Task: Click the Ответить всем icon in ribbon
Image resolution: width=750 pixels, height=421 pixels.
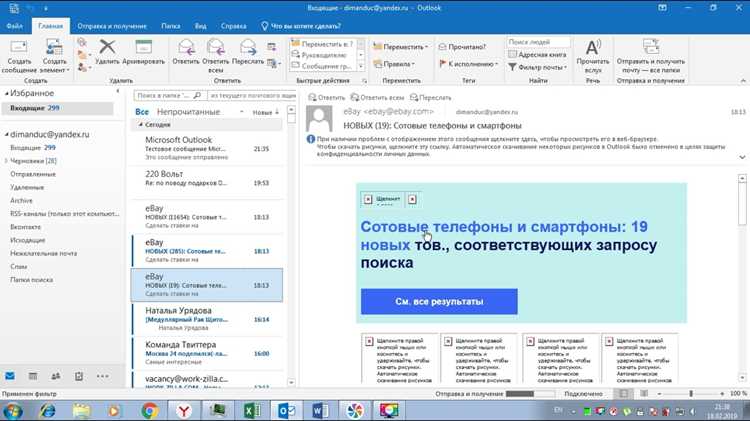Action: (x=216, y=47)
